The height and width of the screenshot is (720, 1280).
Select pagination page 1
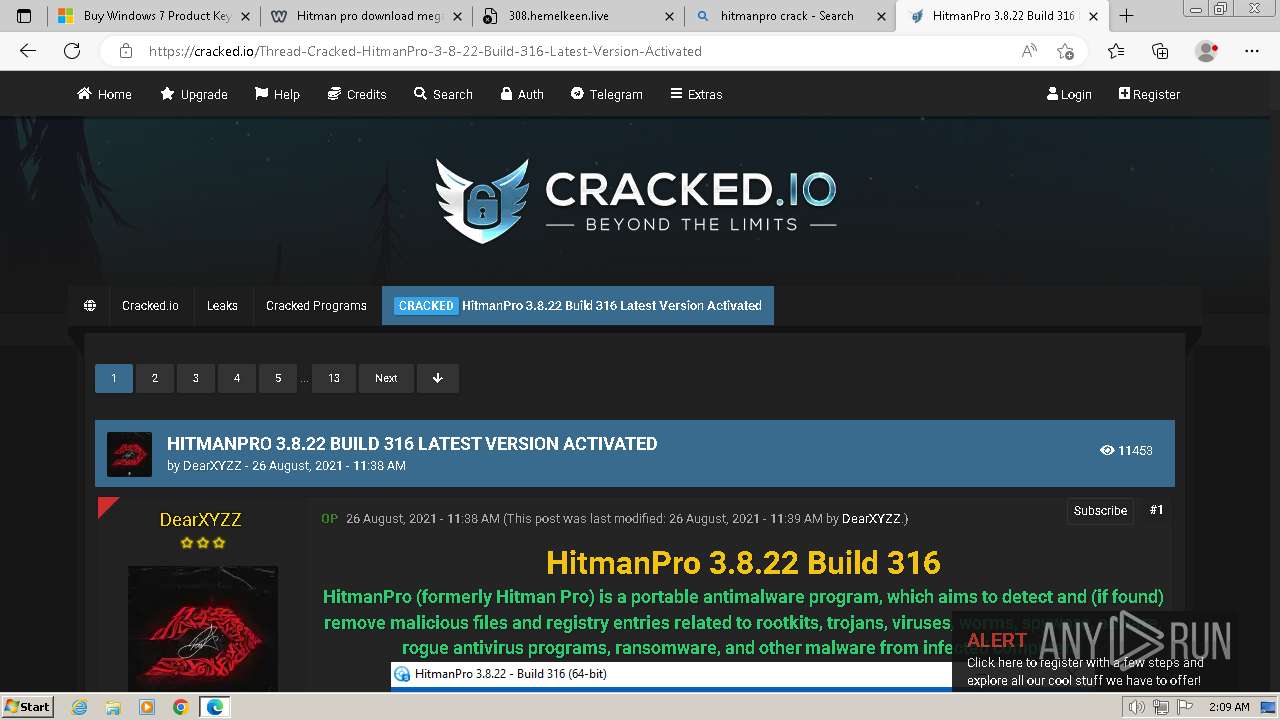(x=114, y=378)
